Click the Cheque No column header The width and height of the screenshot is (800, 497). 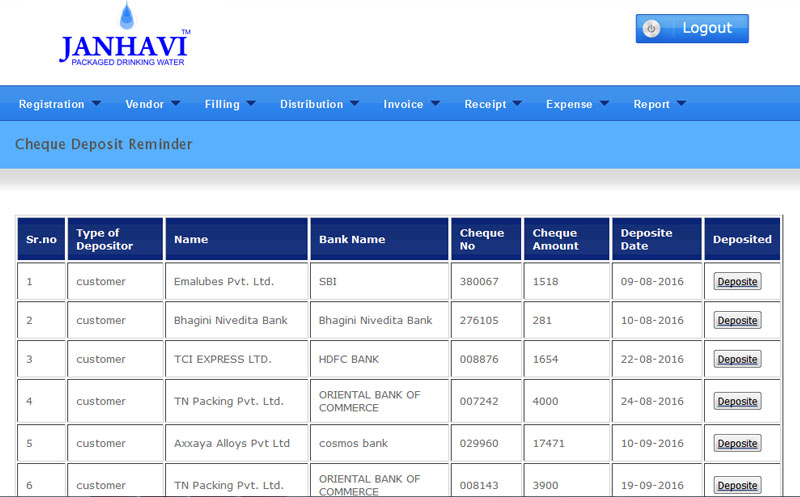486,239
